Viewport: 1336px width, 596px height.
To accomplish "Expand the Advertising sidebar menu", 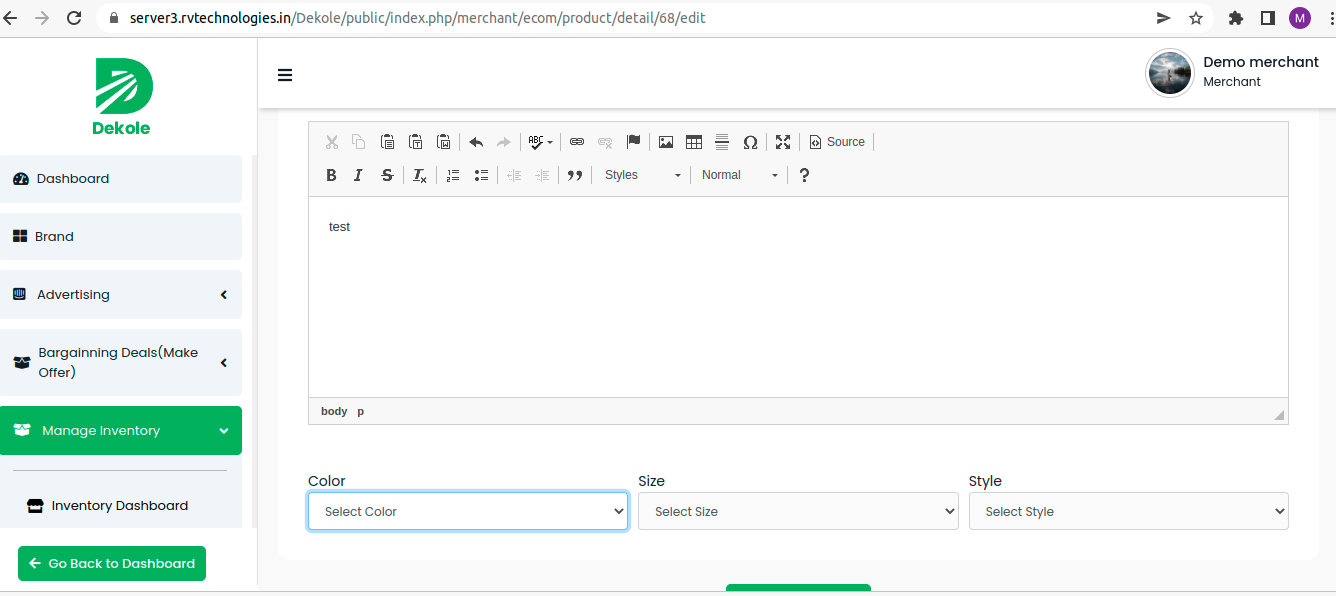I will 120,295.
